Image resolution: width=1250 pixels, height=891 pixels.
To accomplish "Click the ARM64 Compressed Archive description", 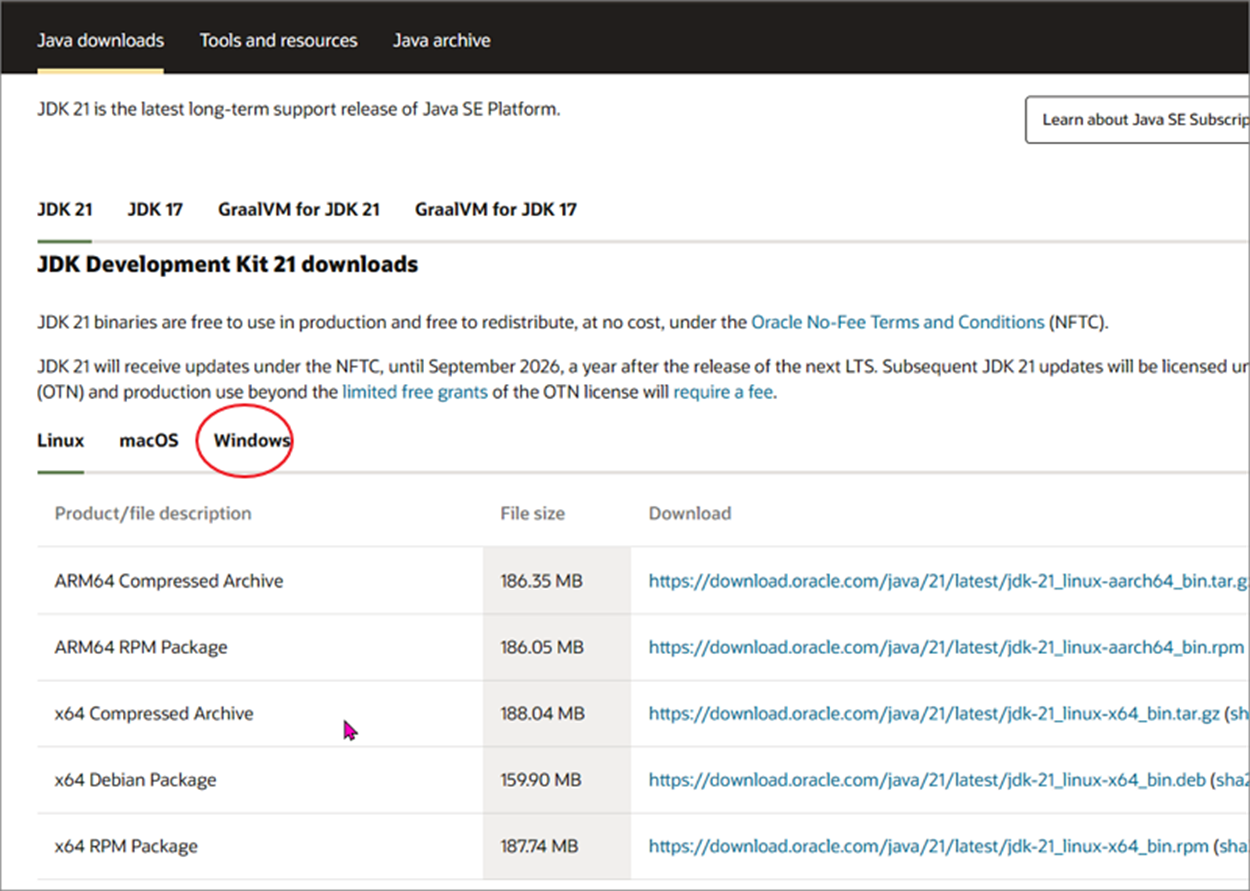I will 169,581.
